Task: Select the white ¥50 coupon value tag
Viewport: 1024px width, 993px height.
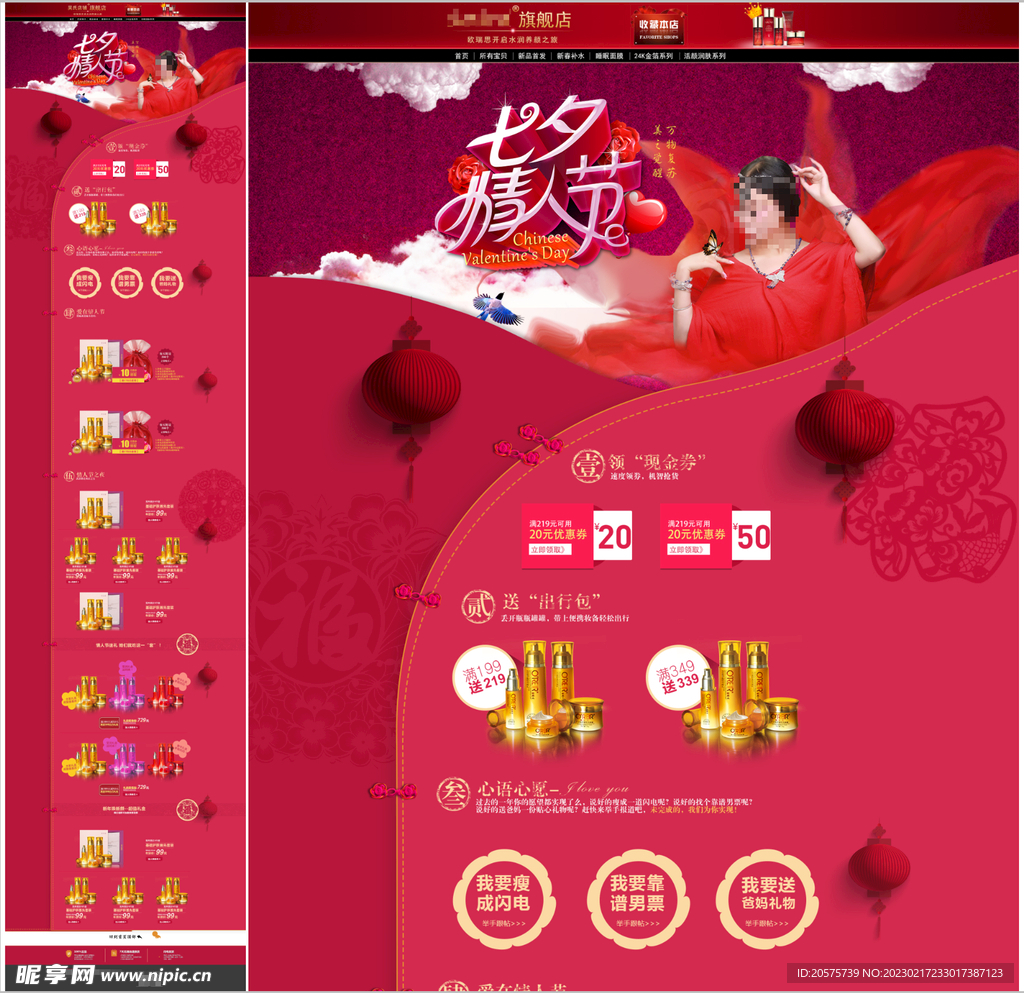Action: click(x=751, y=536)
